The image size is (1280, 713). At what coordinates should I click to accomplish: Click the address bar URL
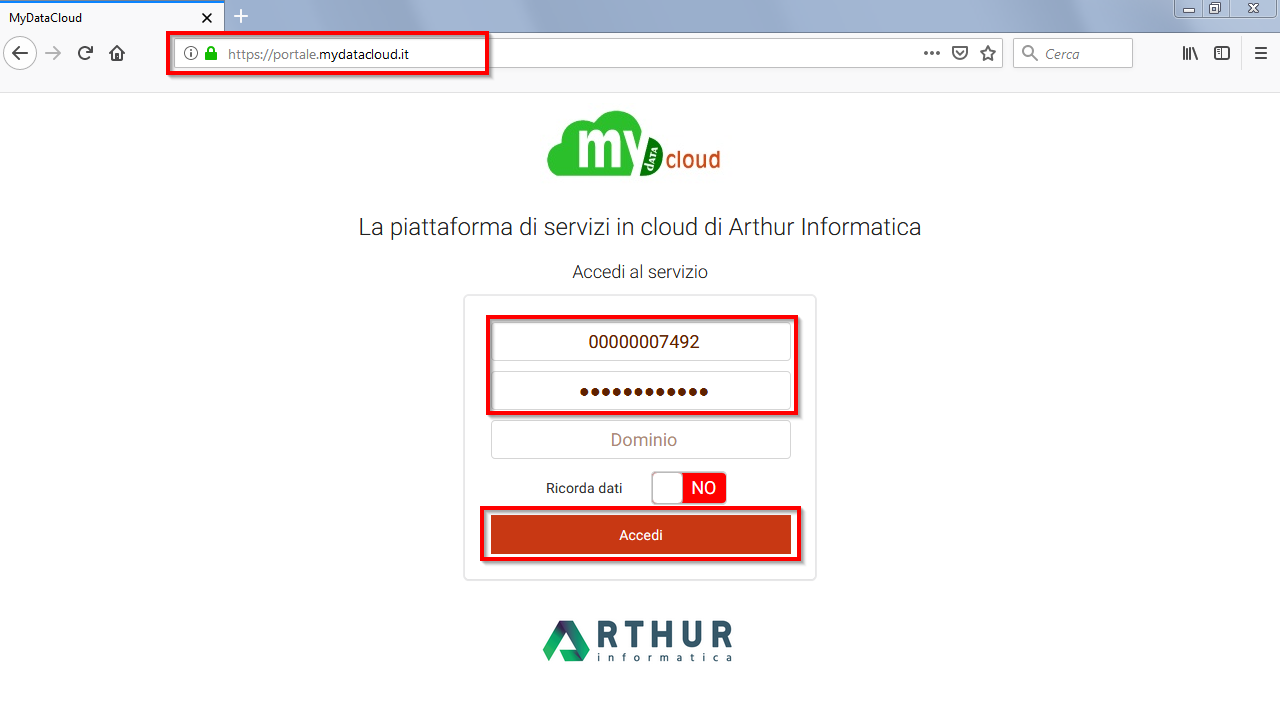318,54
